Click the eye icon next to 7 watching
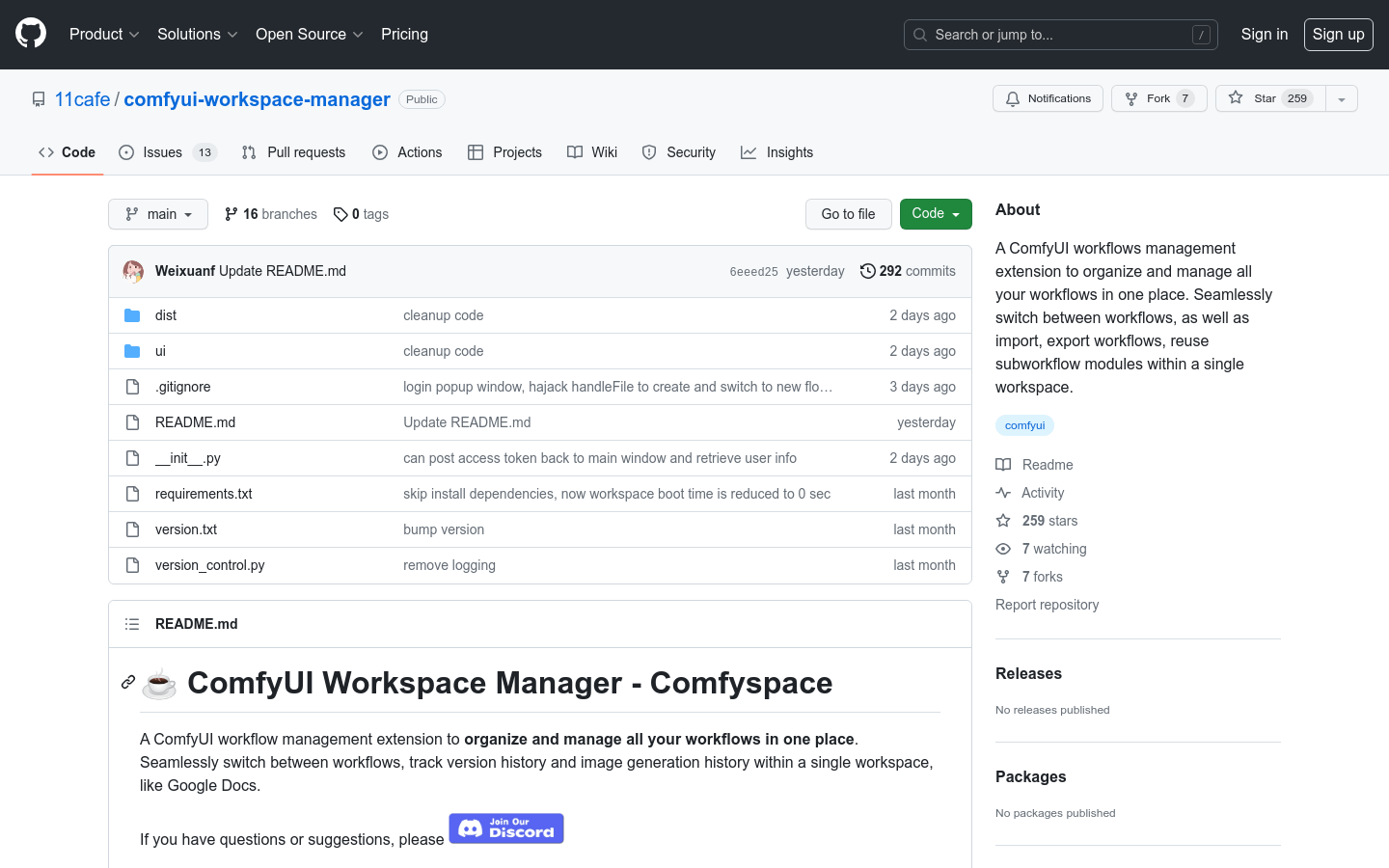1389x868 pixels. pos(1003,549)
